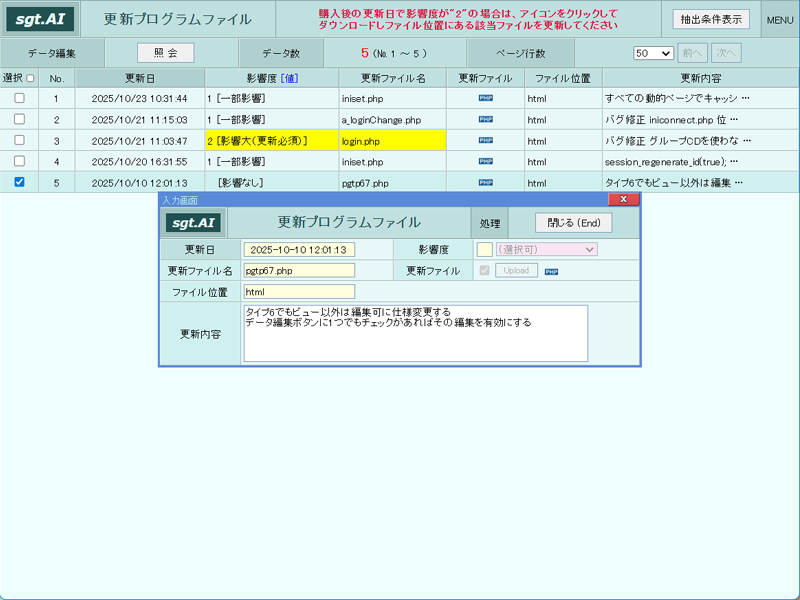Click the 更新内容 column header
Viewport: 800px width, 600px height.
coord(701,78)
